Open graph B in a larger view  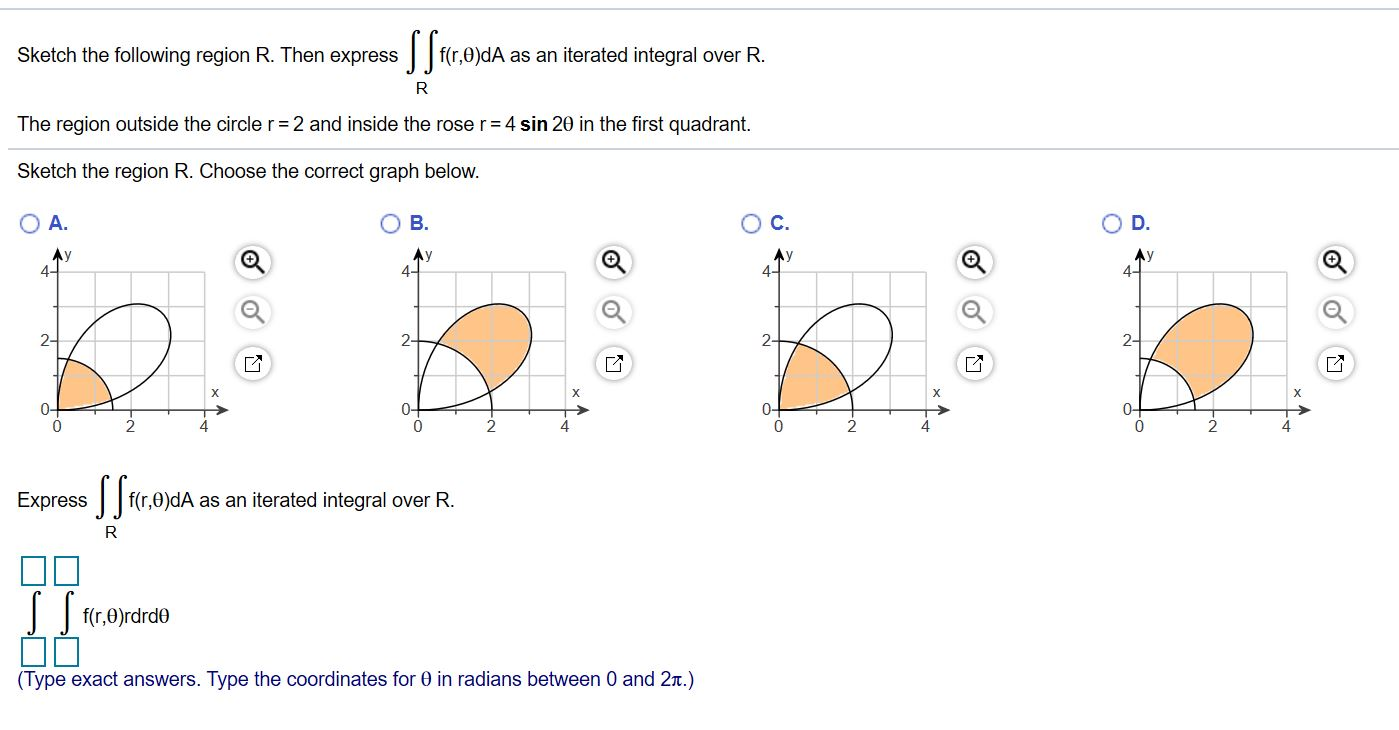coord(614,363)
